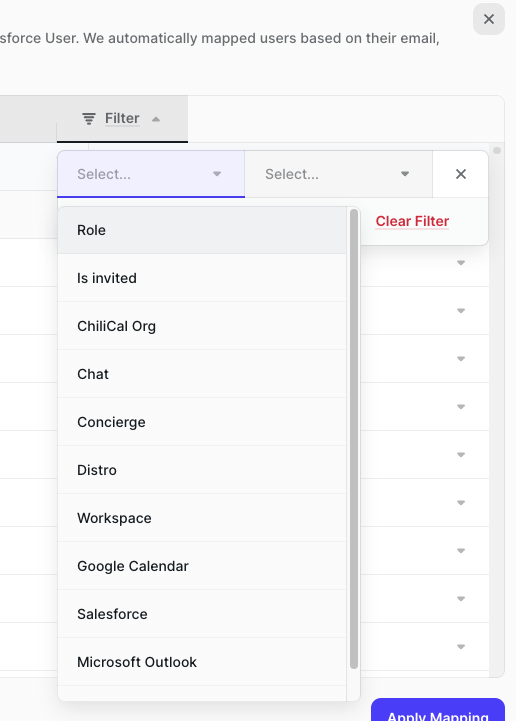
Task: Pick Distro from dropdown list
Action: tap(202, 470)
